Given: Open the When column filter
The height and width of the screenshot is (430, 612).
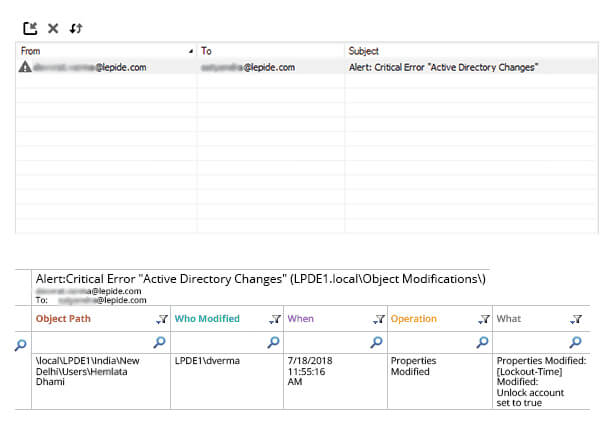Looking at the screenshot, I should [379, 319].
